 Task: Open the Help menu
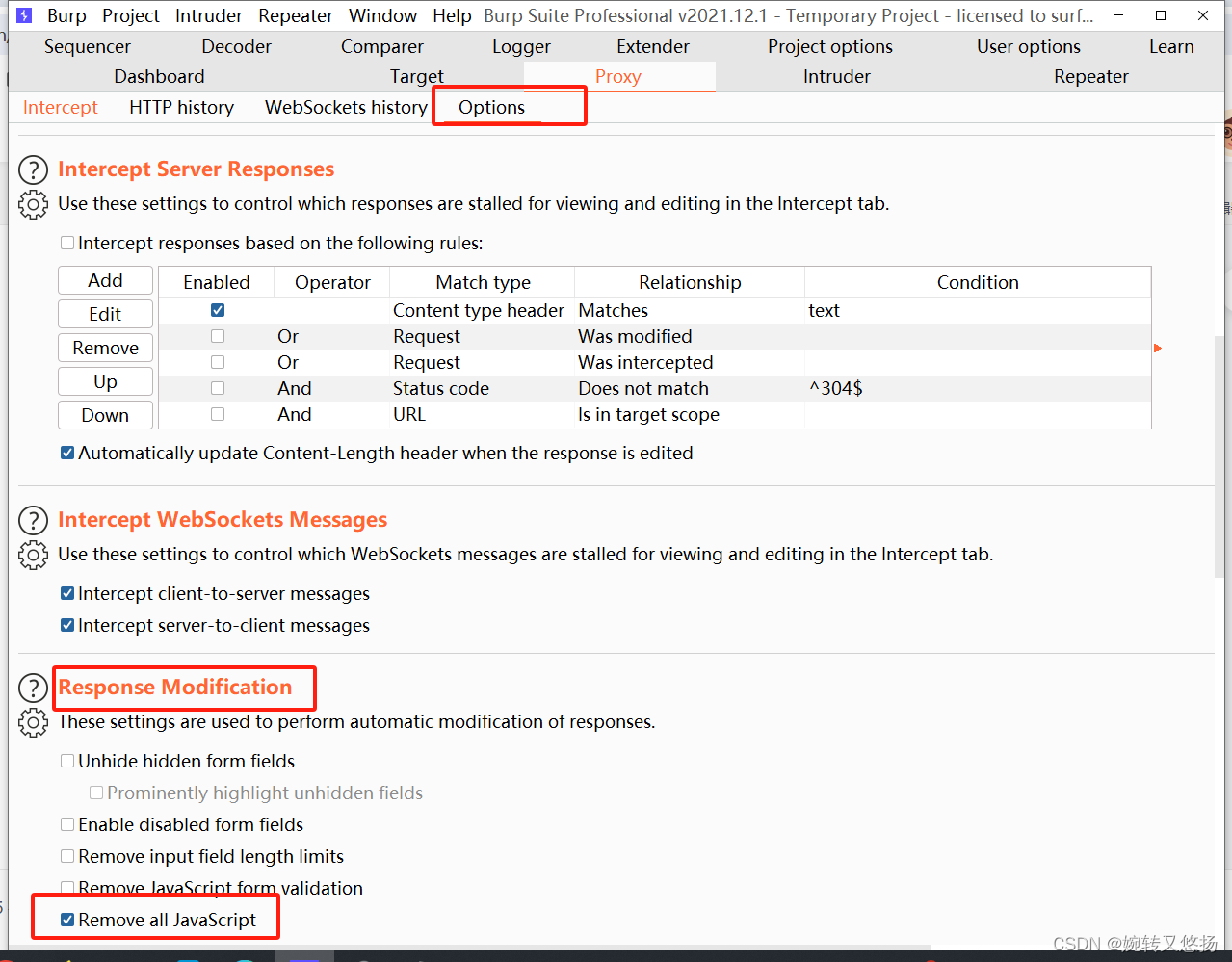coord(452,15)
